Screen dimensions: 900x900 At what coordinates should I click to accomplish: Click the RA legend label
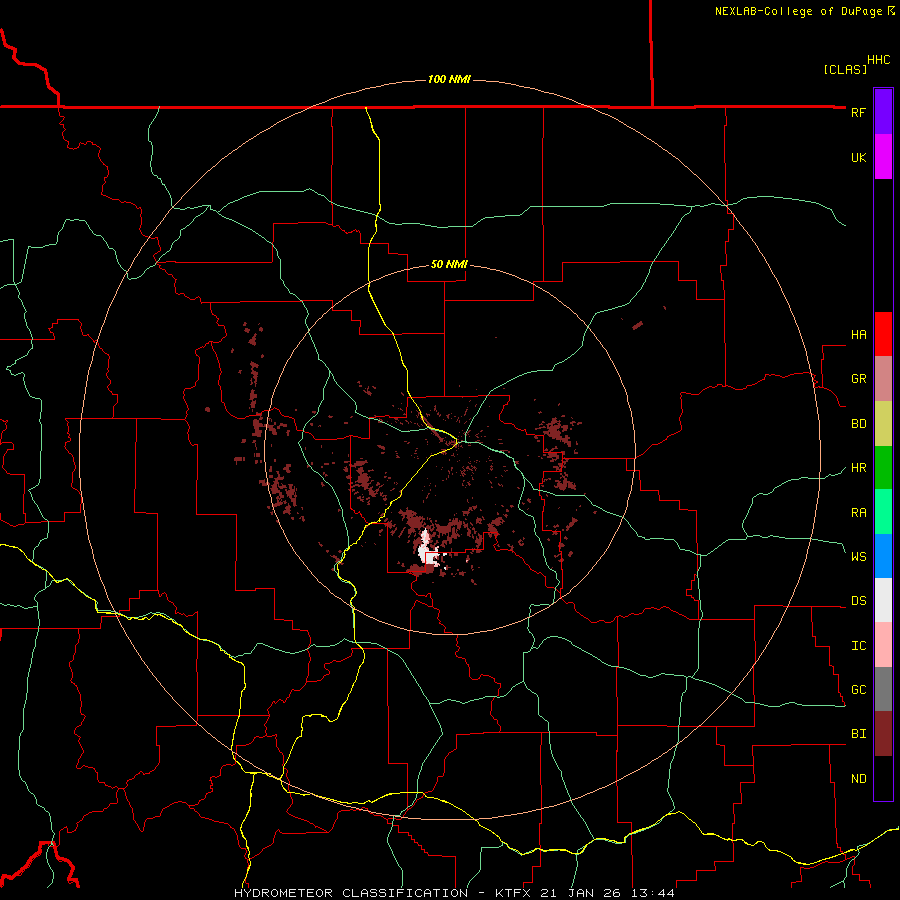pyautogui.click(x=858, y=513)
